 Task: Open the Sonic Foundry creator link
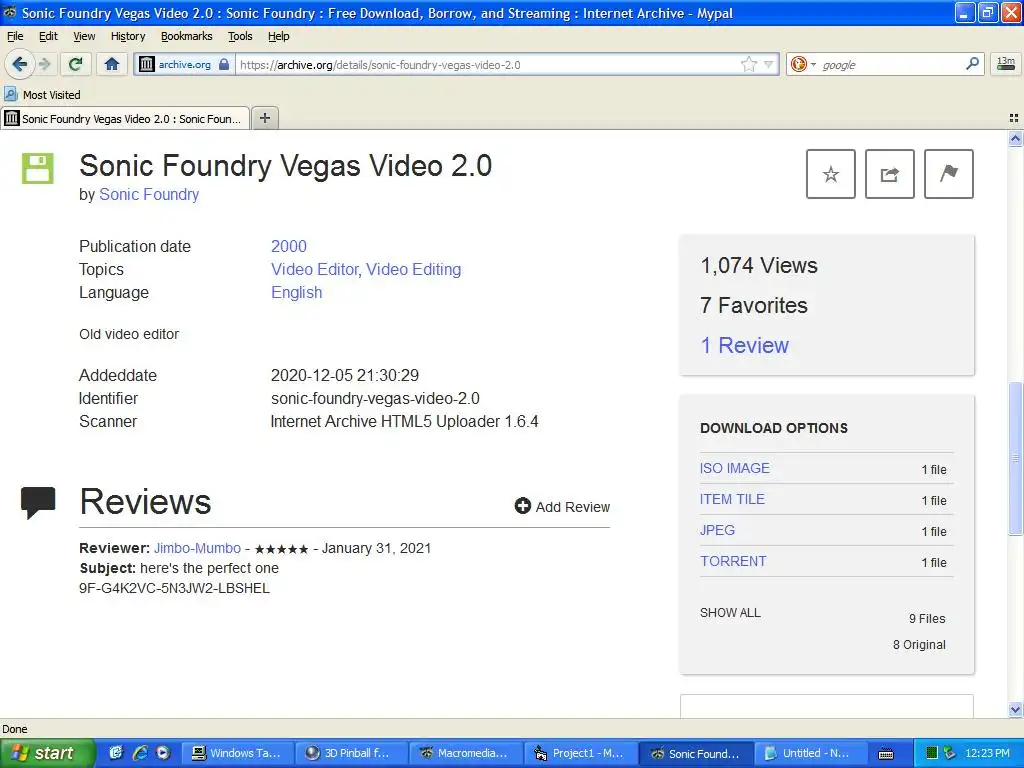click(x=149, y=195)
